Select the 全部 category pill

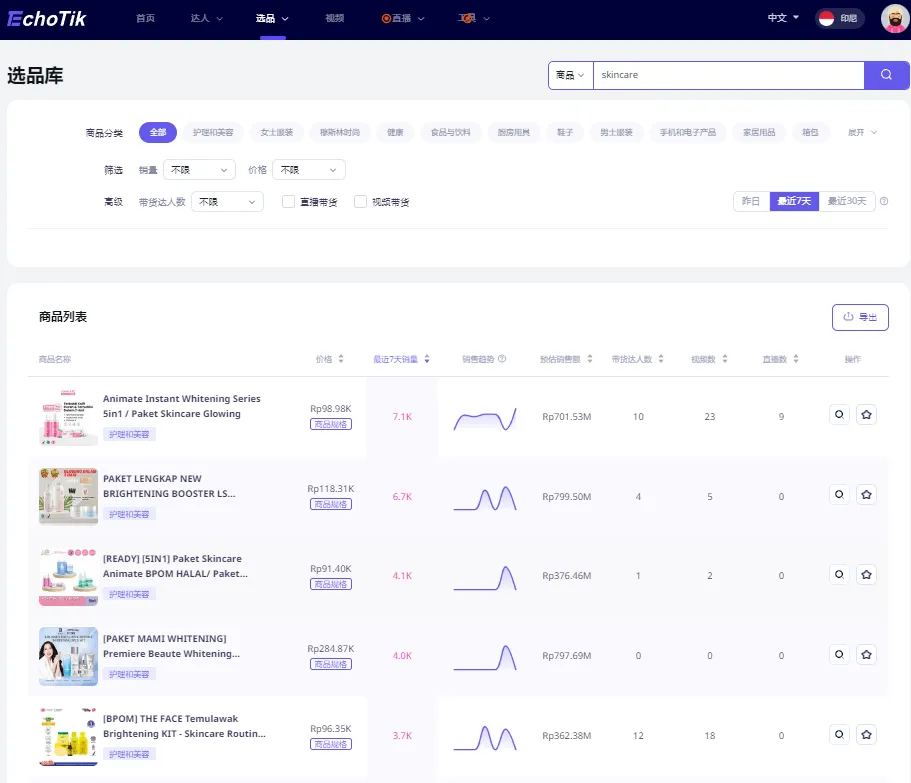(157, 132)
